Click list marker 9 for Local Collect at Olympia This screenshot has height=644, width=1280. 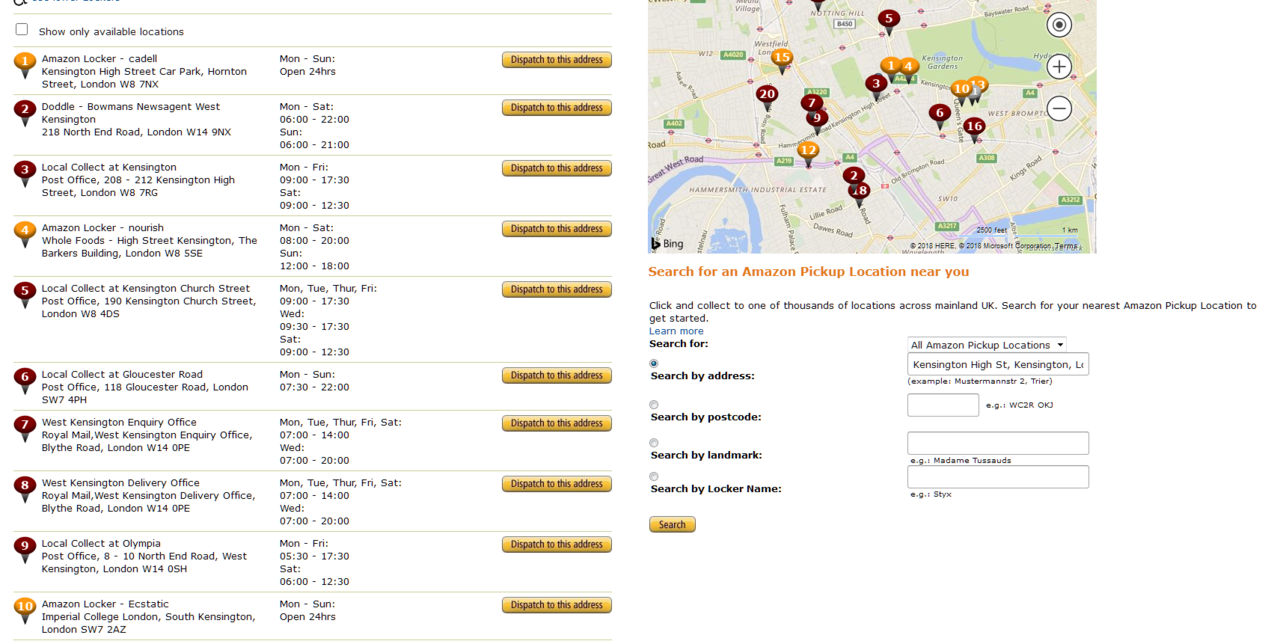pyautogui.click(x=25, y=549)
